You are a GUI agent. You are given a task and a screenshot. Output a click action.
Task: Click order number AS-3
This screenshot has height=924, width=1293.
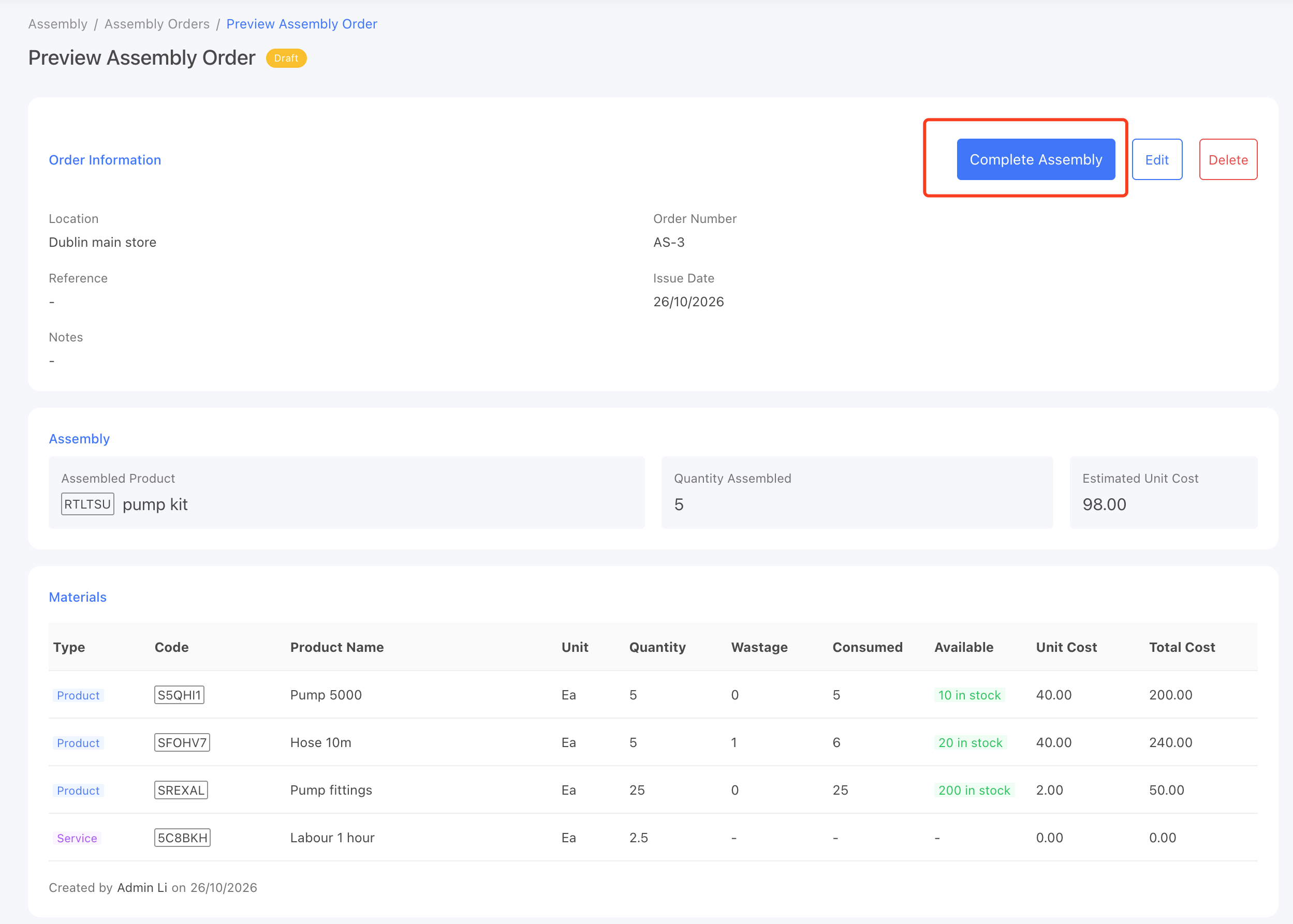[x=669, y=242]
